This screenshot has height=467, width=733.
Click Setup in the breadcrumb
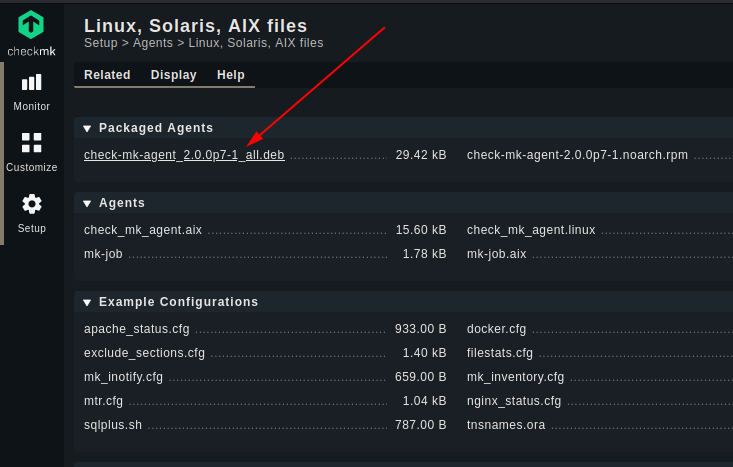(101, 43)
